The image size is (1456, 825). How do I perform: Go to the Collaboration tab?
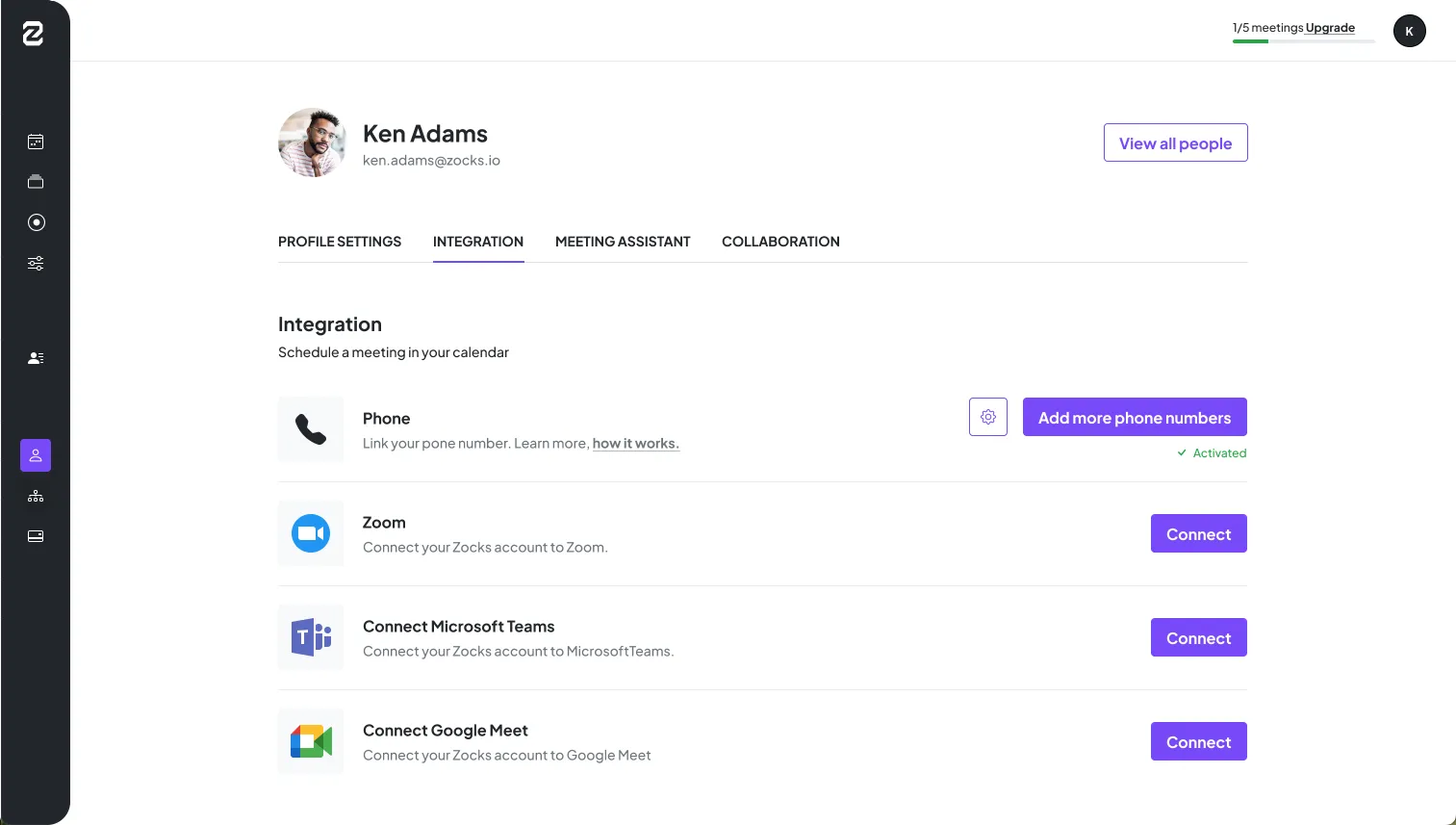pos(780,242)
